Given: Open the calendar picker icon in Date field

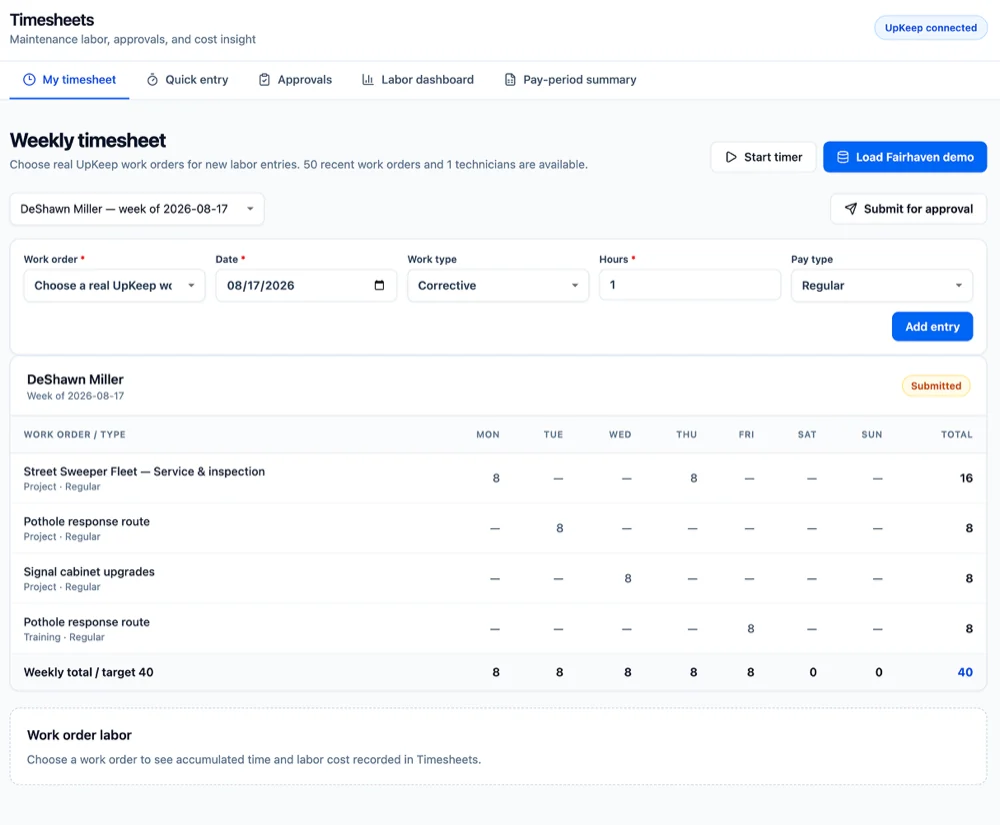Looking at the screenshot, I should pyautogui.click(x=379, y=285).
